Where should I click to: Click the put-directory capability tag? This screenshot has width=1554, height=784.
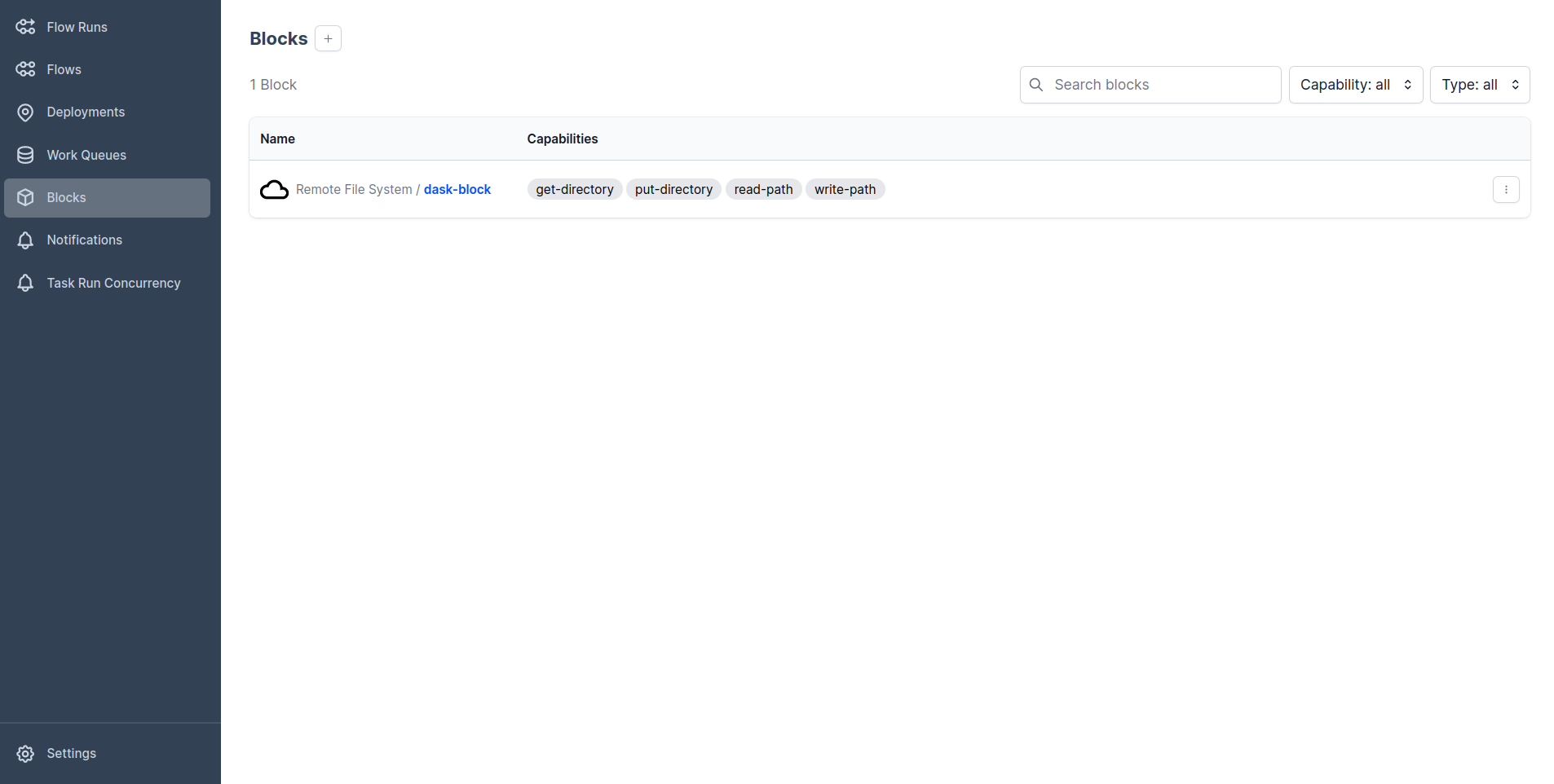point(673,189)
